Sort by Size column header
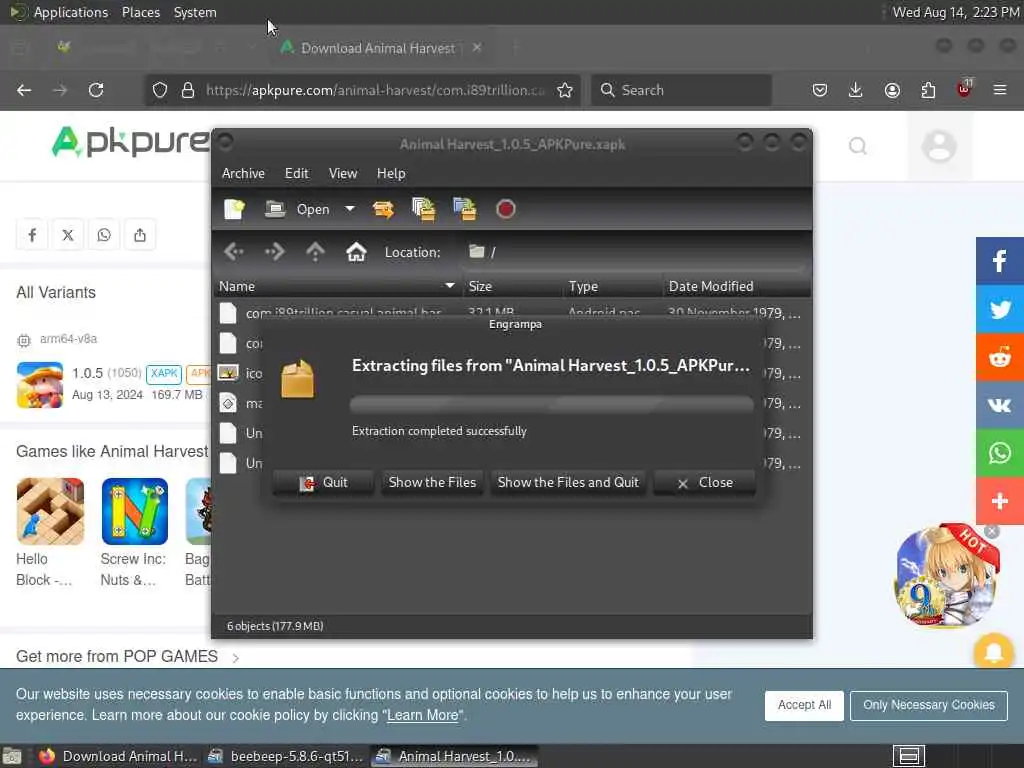Image resolution: width=1024 pixels, height=768 pixels. tap(513, 286)
